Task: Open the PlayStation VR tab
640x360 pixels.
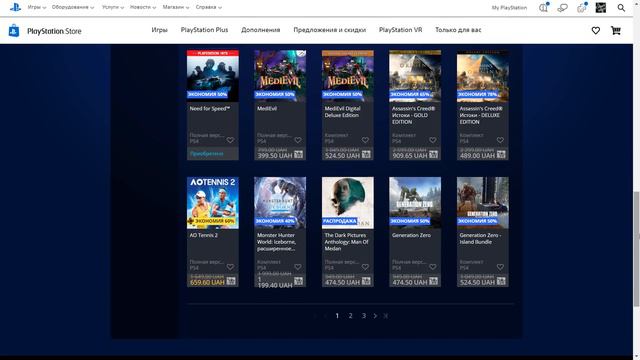Action: coord(400,30)
